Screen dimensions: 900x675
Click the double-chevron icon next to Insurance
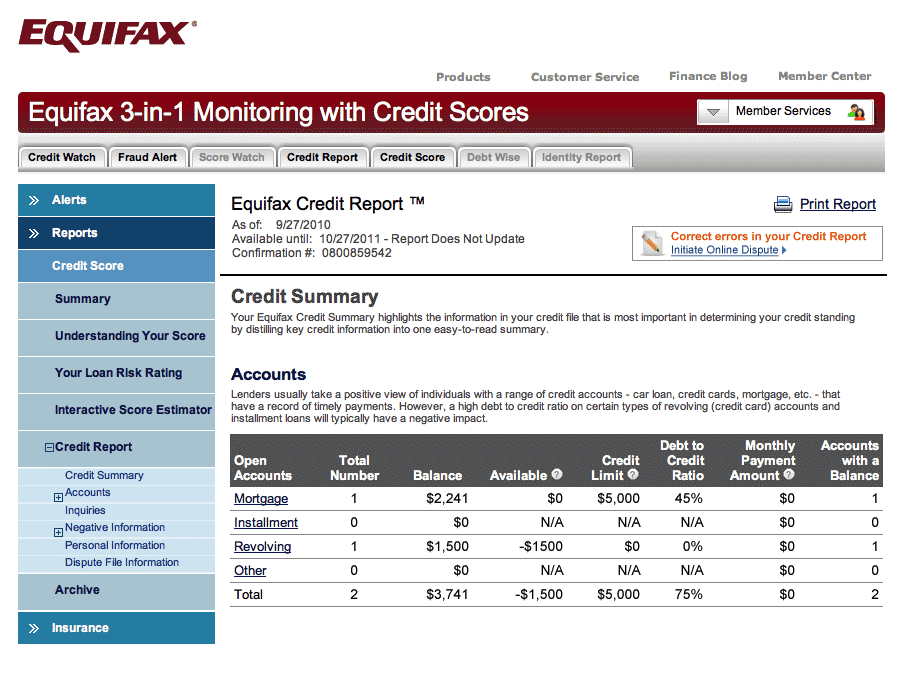point(34,628)
